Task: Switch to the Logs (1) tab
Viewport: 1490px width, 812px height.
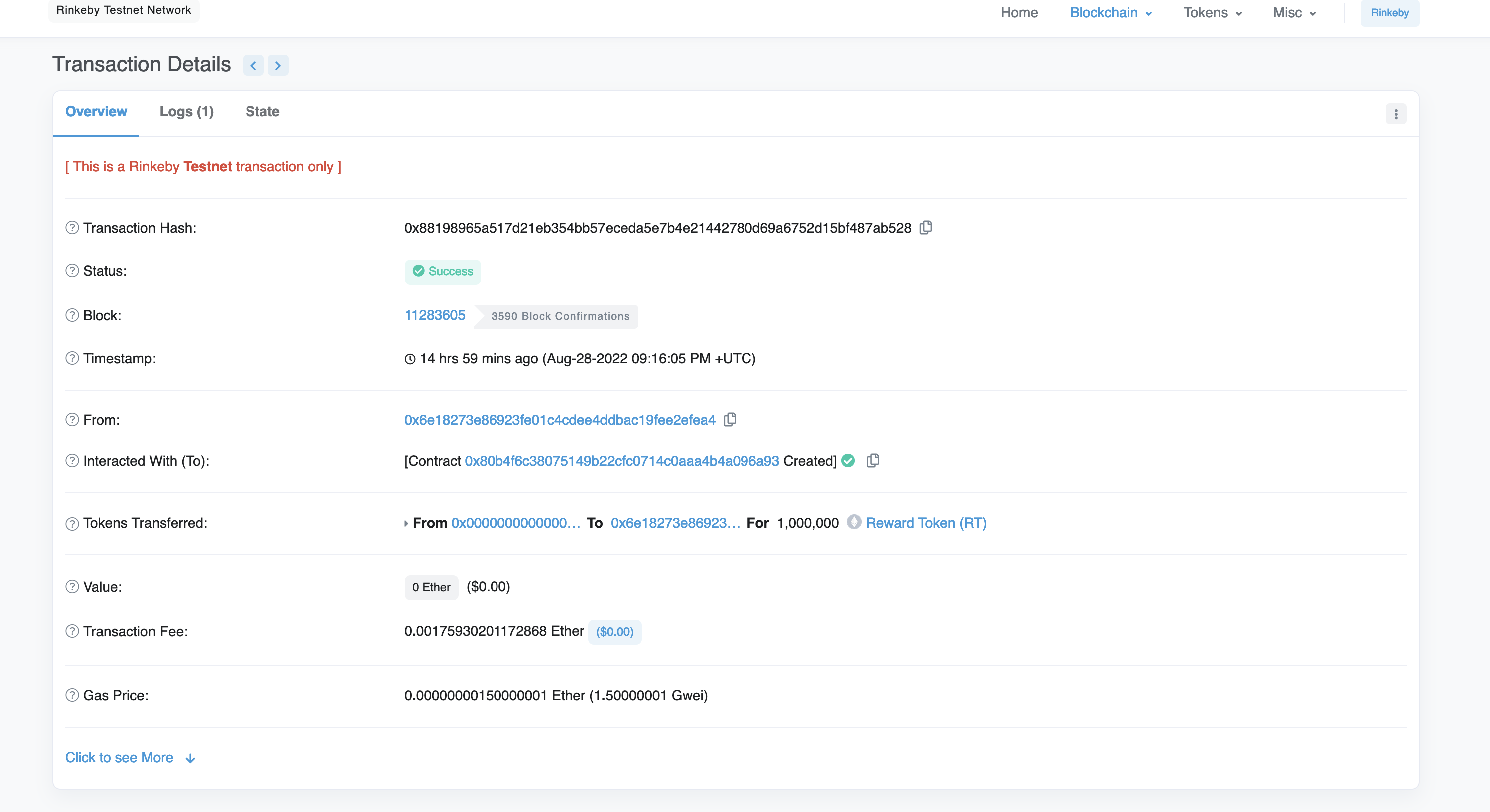Action: (186, 112)
